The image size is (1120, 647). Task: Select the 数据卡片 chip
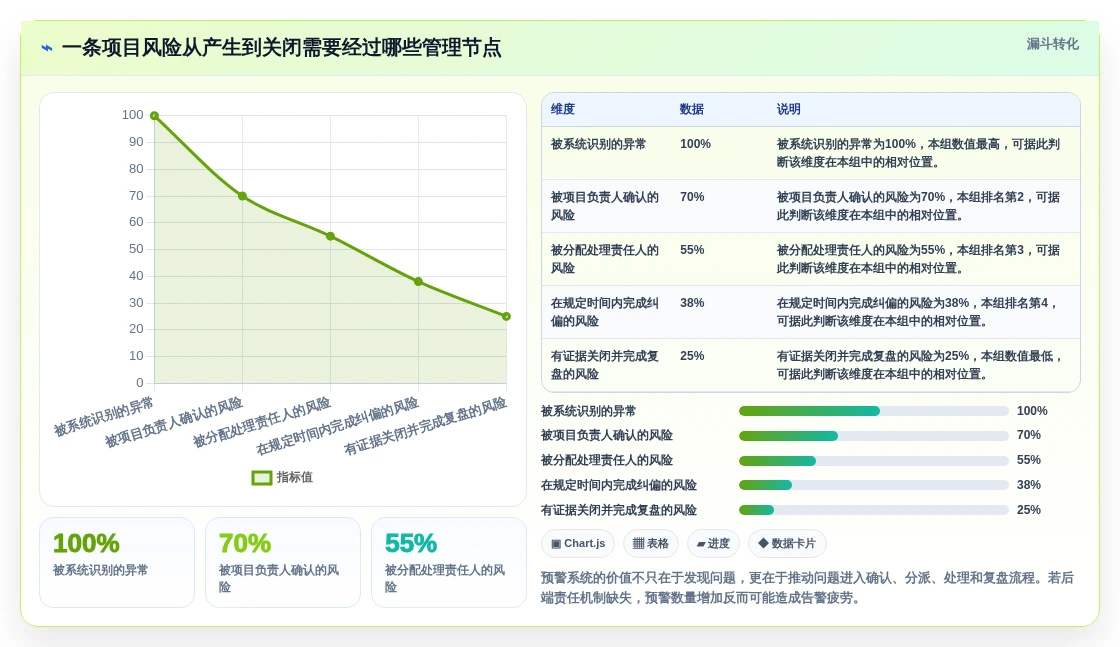[x=787, y=543]
